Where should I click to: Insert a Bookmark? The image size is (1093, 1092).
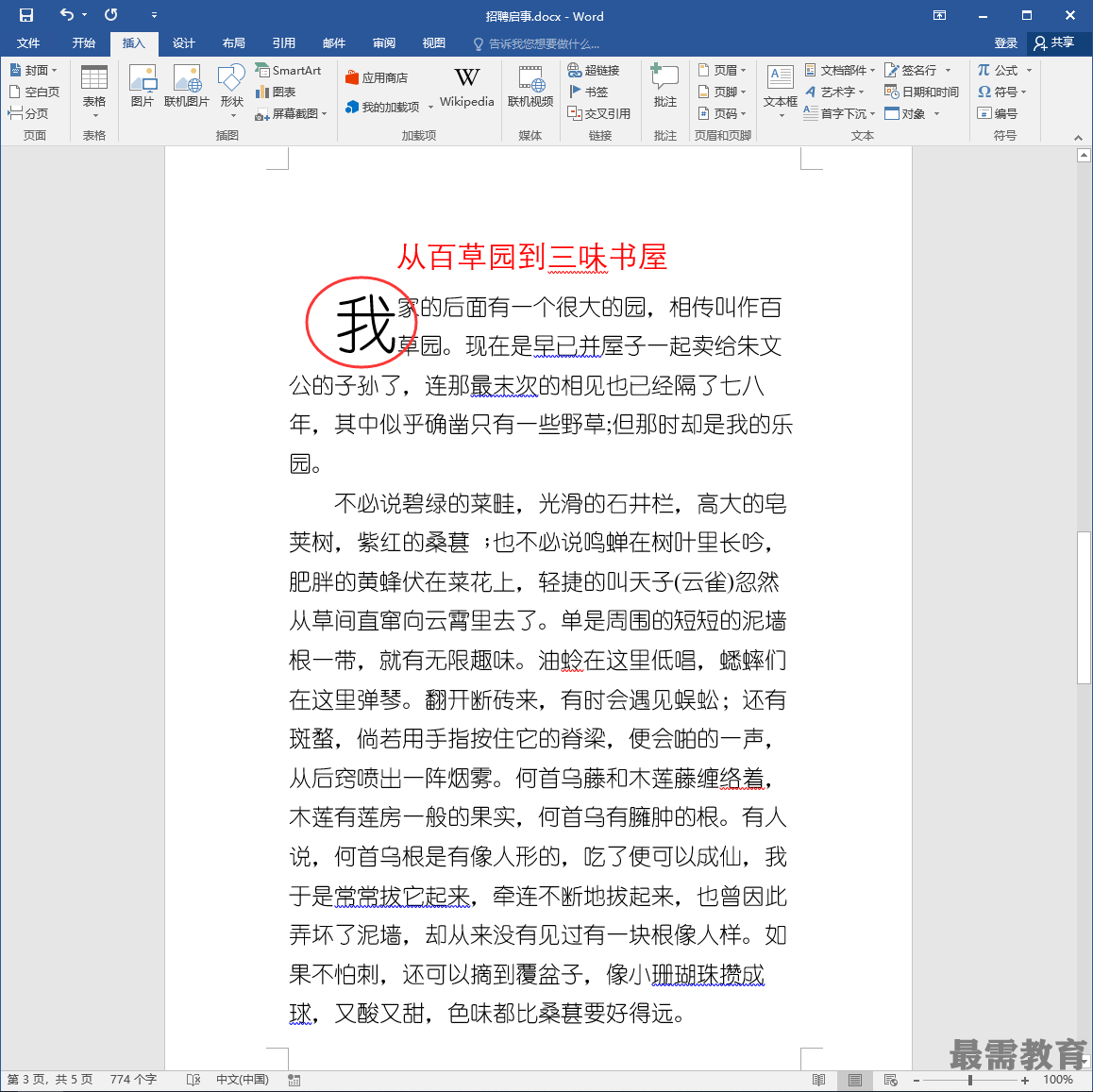tap(588, 92)
